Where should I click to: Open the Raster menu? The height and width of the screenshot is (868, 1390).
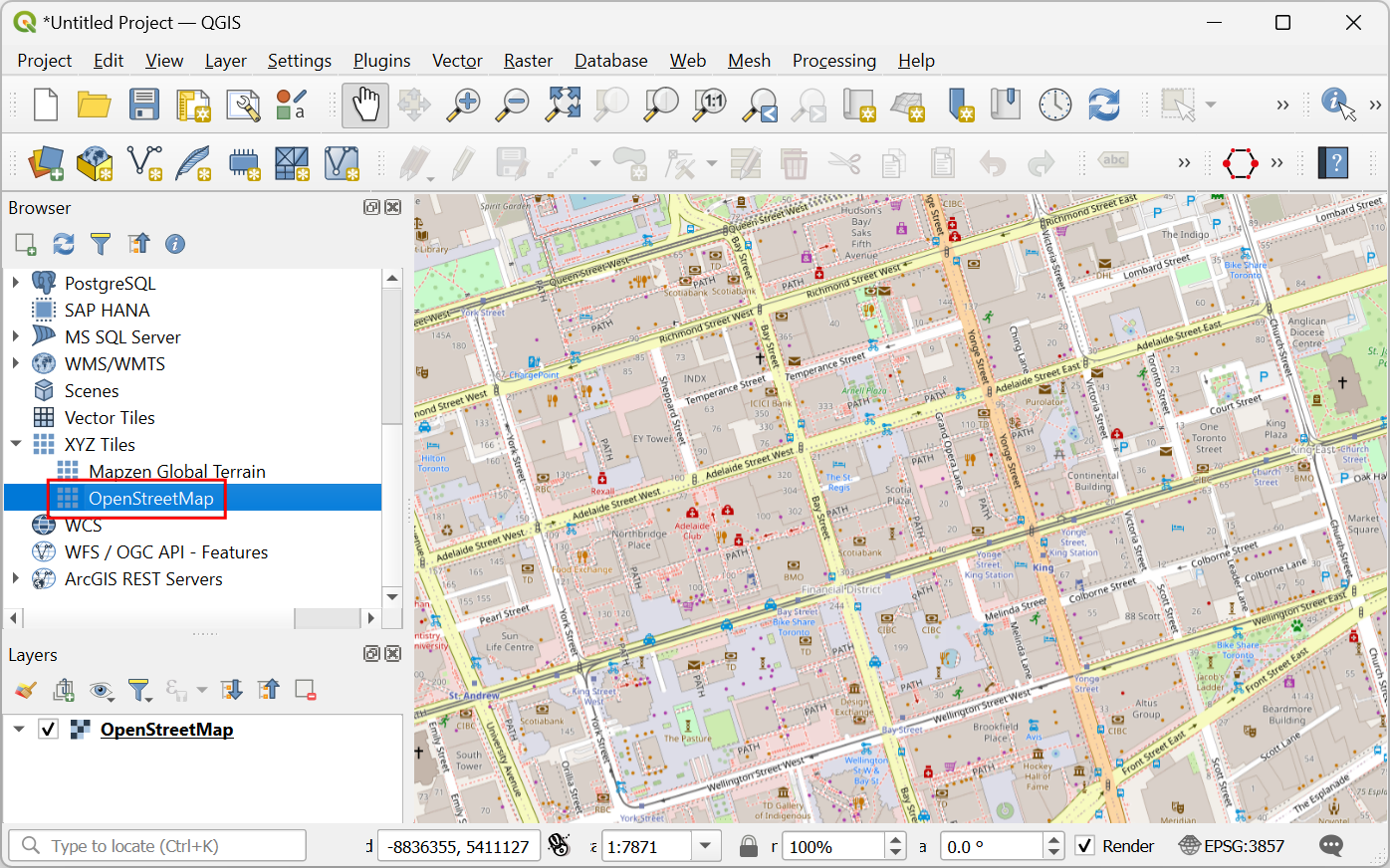528,61
